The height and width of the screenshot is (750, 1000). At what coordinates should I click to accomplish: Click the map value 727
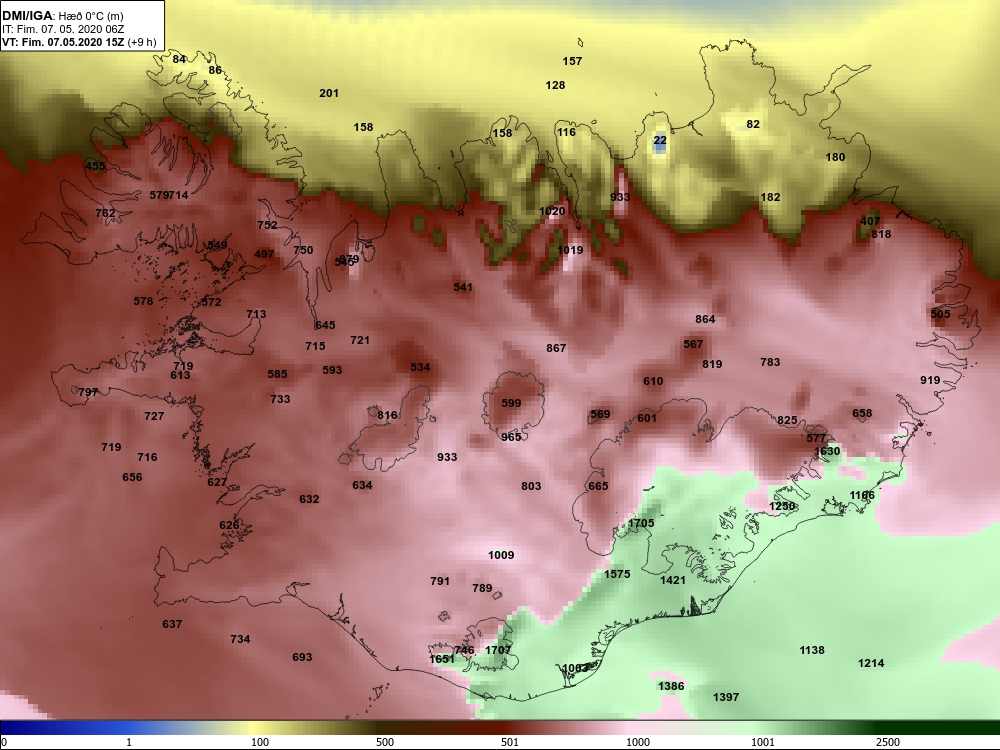tap(154, 416)
